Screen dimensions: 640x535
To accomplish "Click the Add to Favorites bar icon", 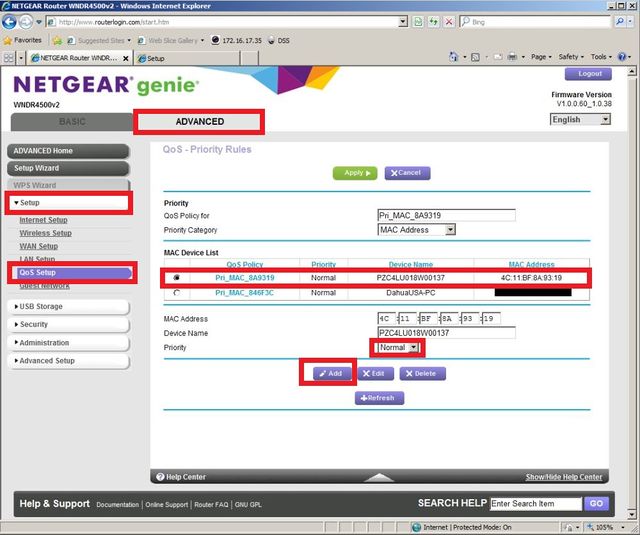I will 57,40.
